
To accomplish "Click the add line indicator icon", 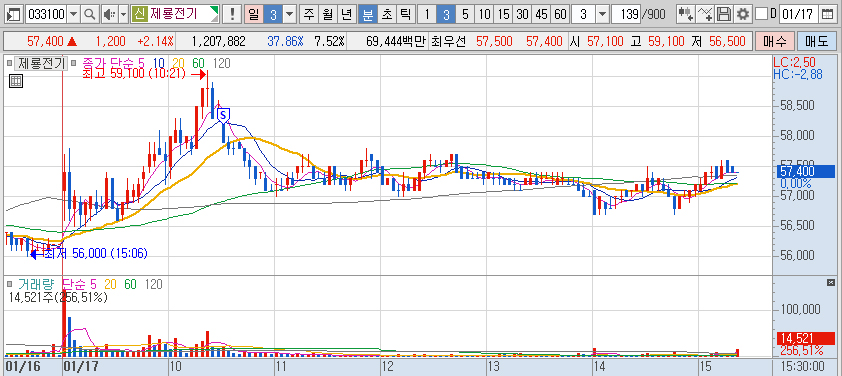I will point(706,15).
